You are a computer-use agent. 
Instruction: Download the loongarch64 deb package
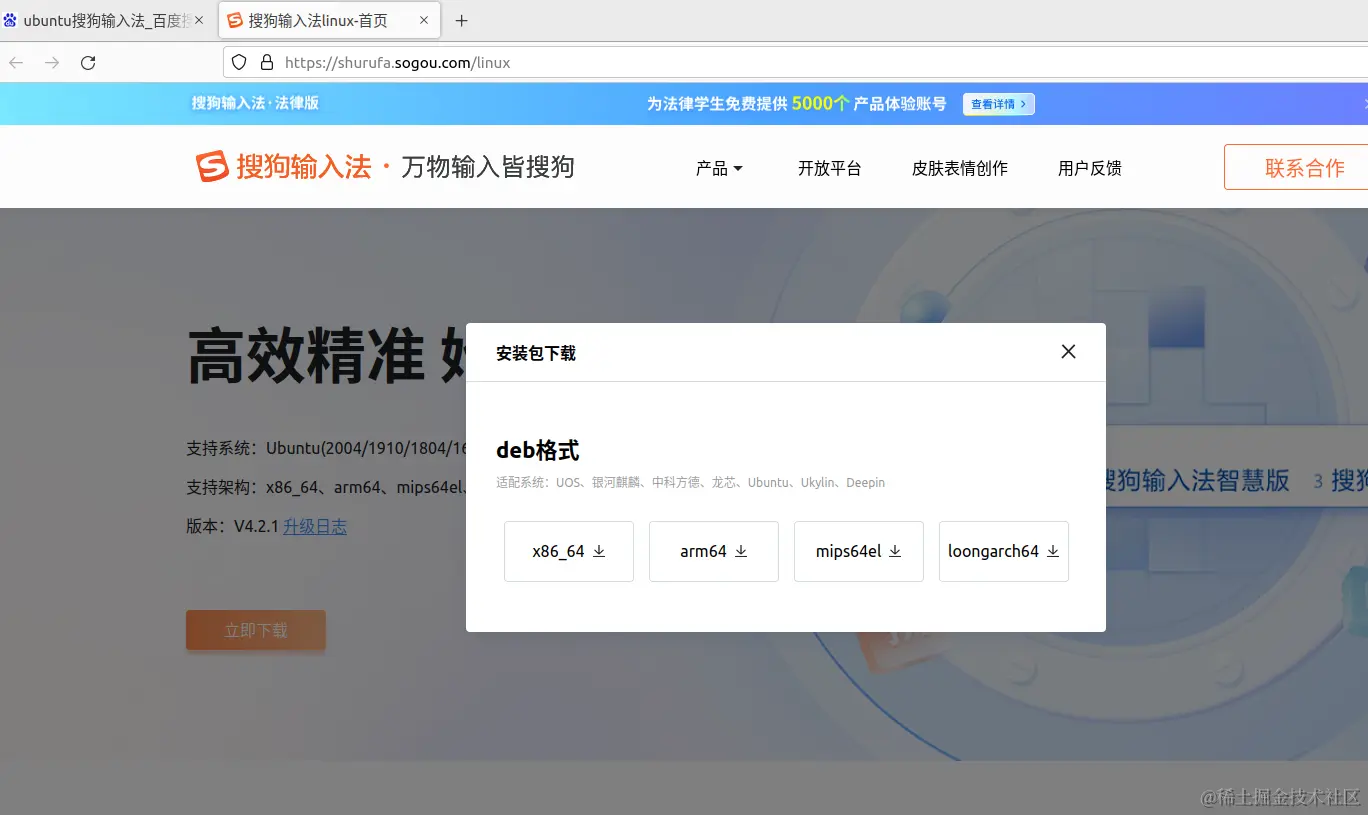coord(1003,551)
